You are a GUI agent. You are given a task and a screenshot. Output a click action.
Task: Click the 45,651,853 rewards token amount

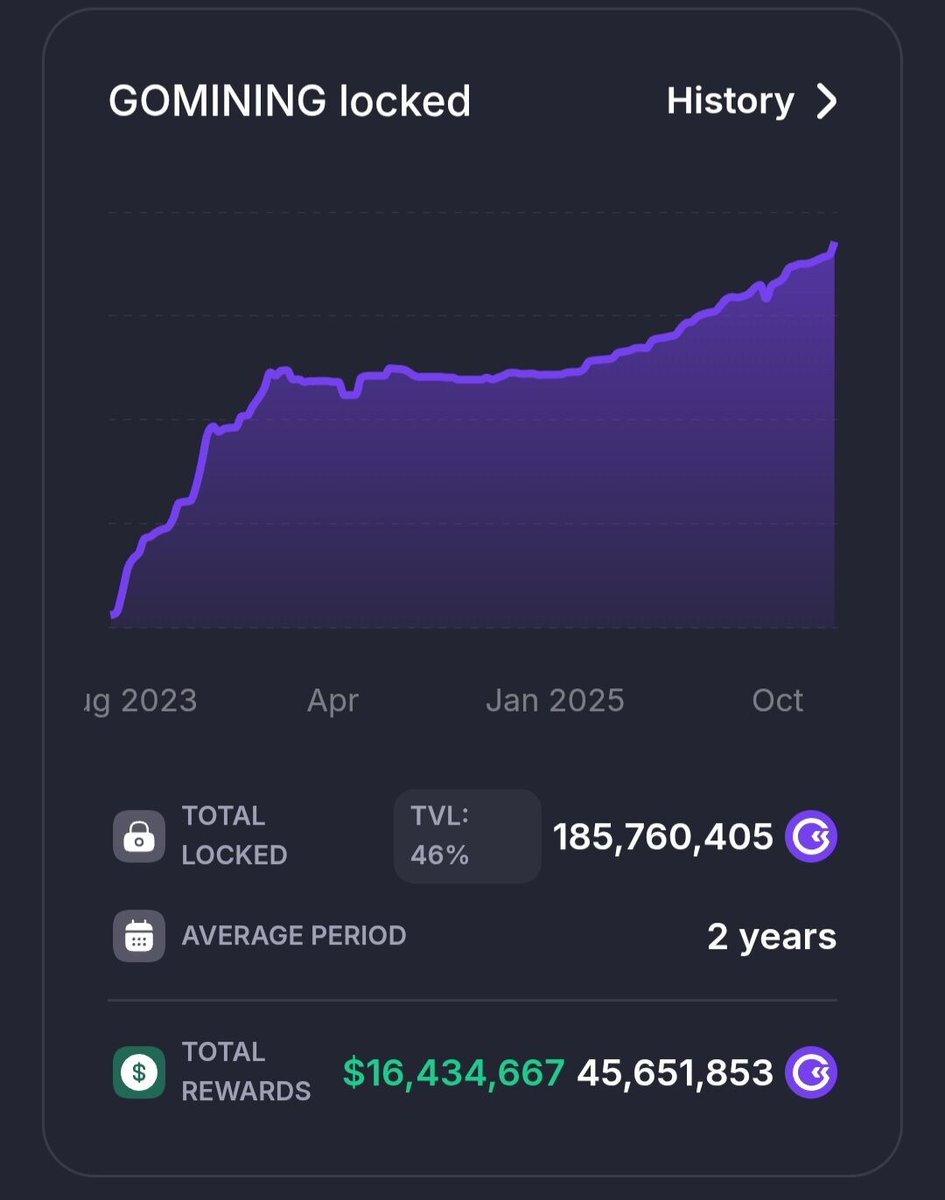(x=675, y=1073)
